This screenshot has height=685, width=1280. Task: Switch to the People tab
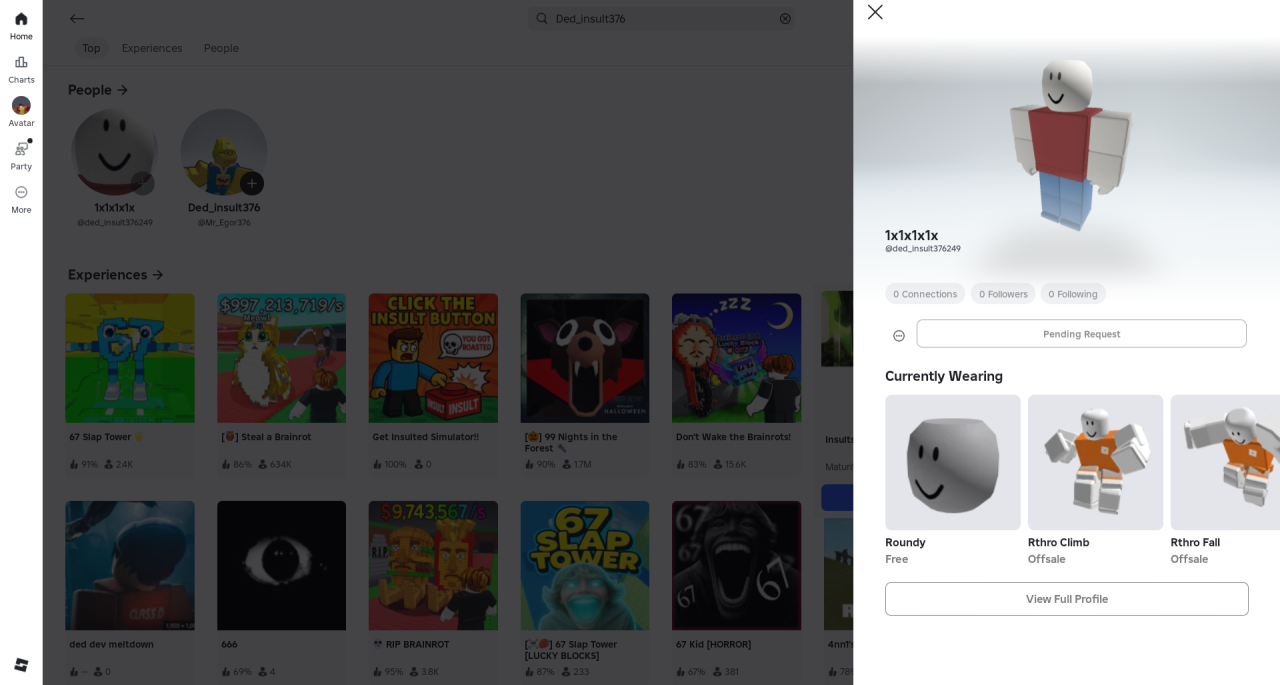tap(221, 48)
